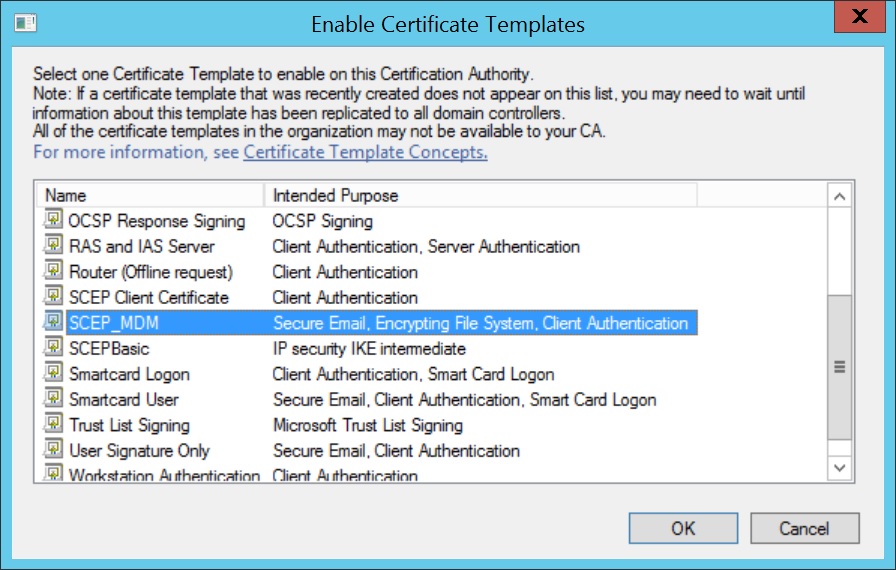Select the SCEP_MDM template entry
896x570 pixels.
tap(113, 323)
